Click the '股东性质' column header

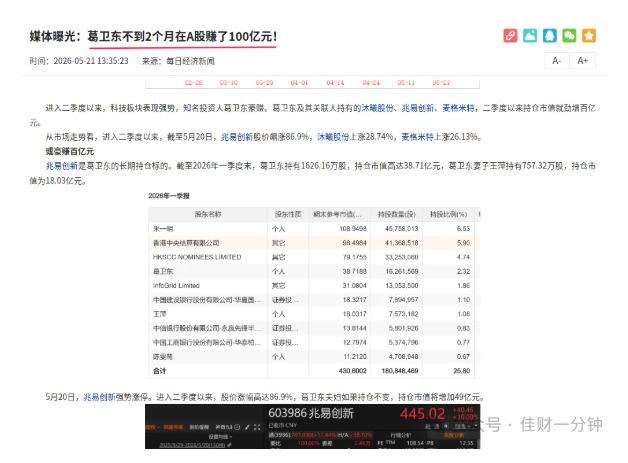pyautogui.click(x=288, y=214)
